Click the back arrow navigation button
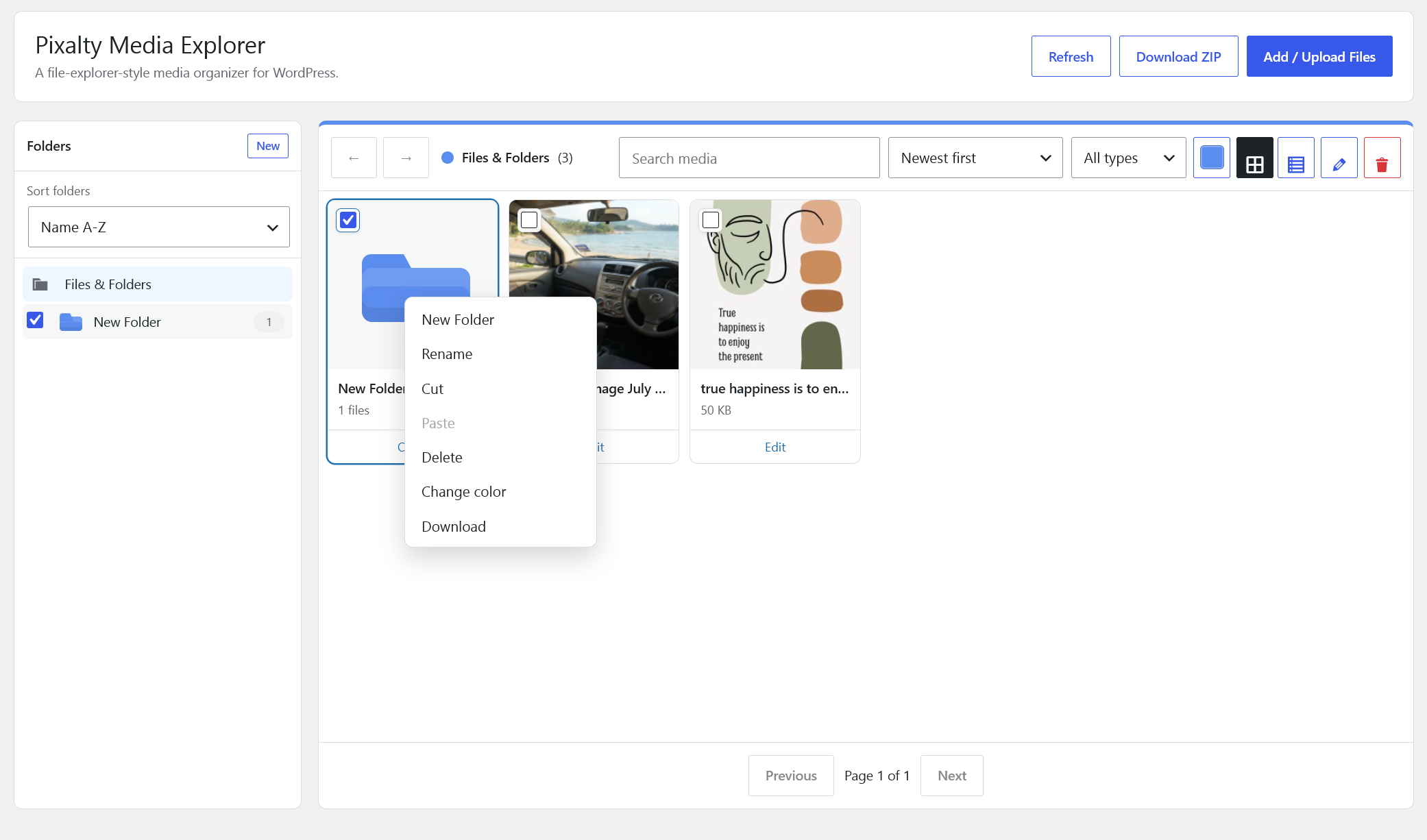Image resolution: width=1427 pixels, height=840 pixels. [354, 158]
